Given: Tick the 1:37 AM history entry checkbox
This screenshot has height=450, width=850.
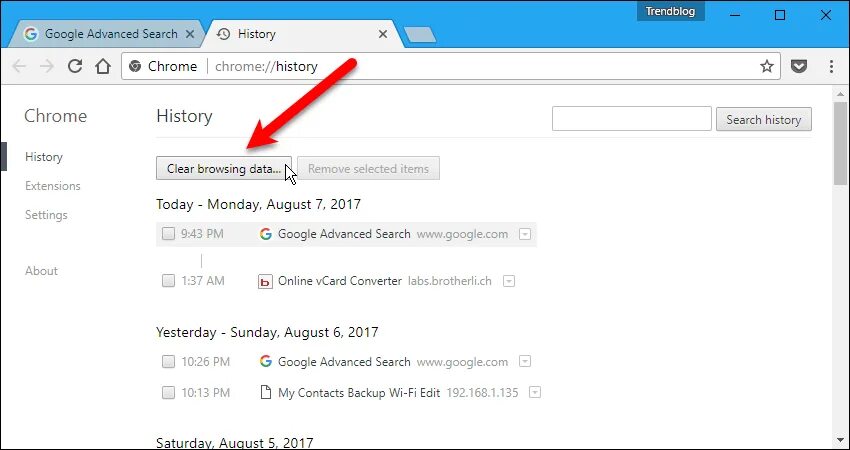Looking at the screenshot, I should tap(169, 281).
